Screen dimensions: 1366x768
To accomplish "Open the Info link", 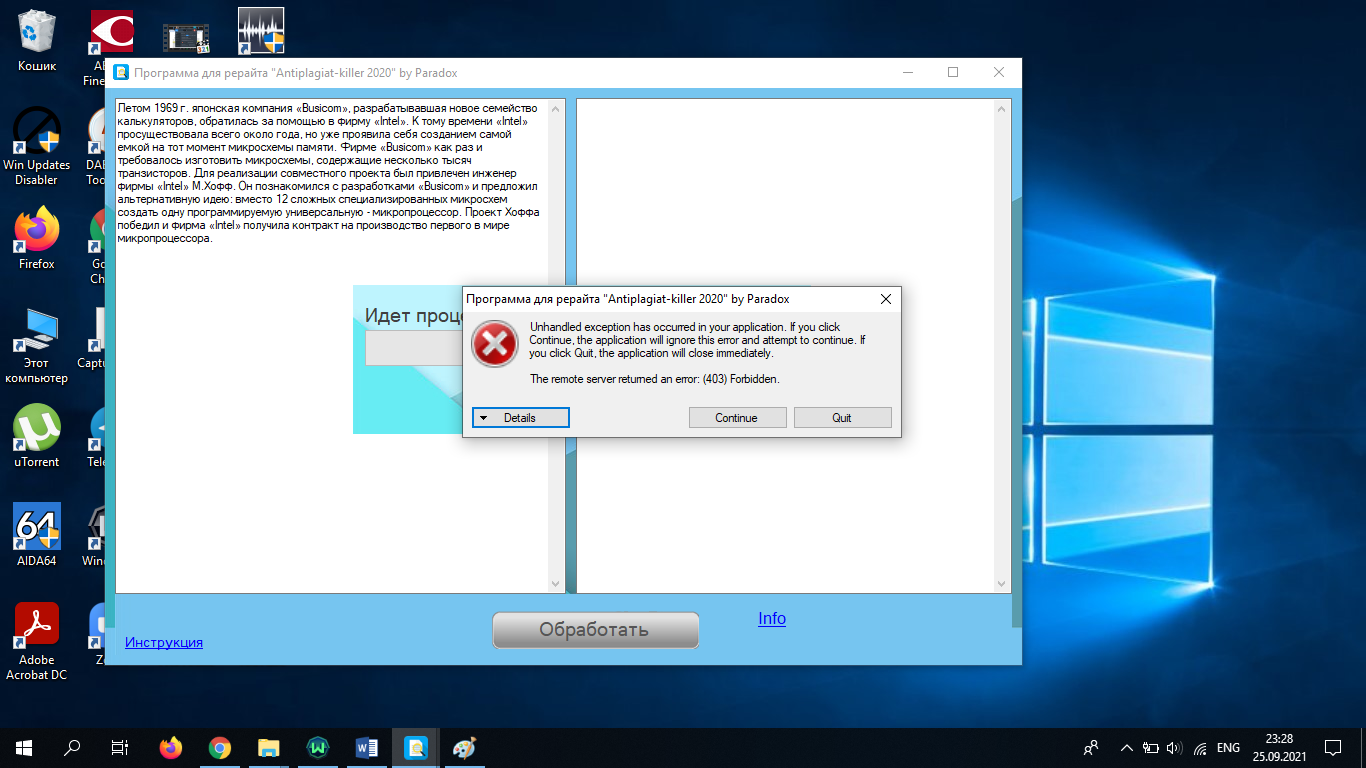I will 771,618.
